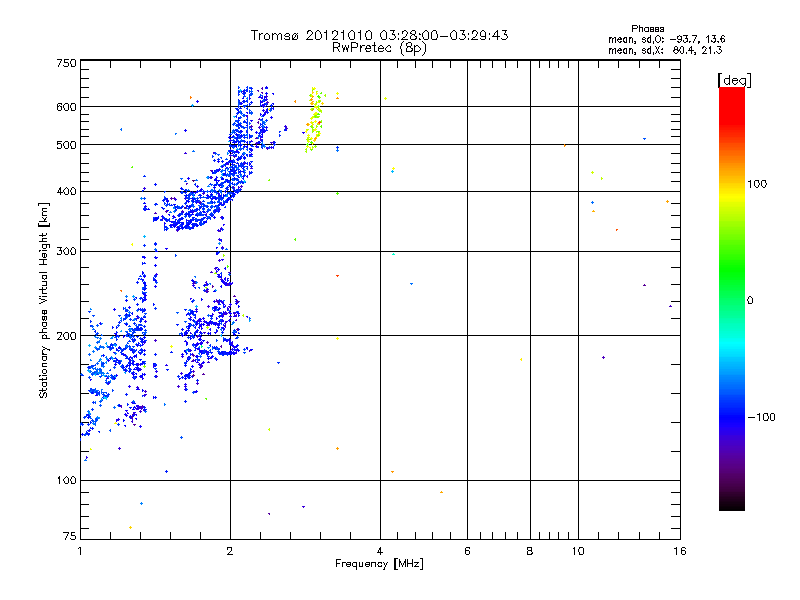This screenshot has width=800, height=600.
Task: Click the black bottom end of the colorbar
Action: 732,503
